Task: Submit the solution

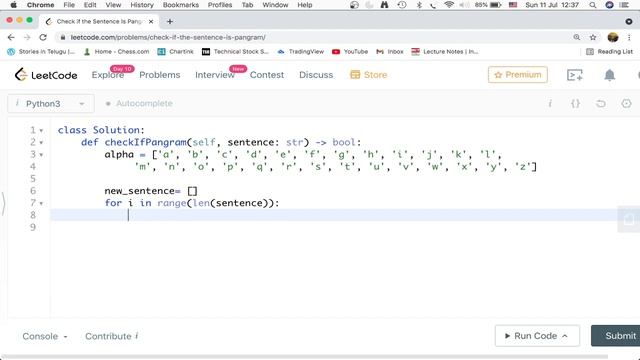Action: [616, 336]
